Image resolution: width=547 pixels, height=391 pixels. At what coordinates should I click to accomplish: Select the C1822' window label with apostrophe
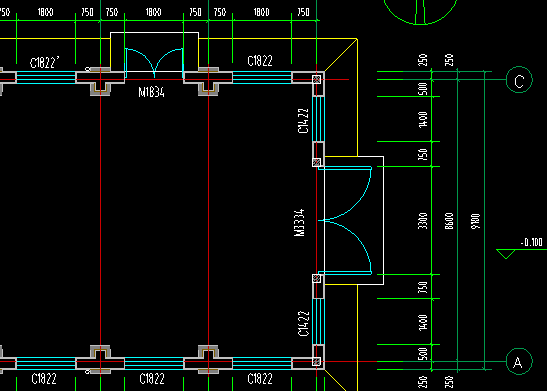pos(44,62)
